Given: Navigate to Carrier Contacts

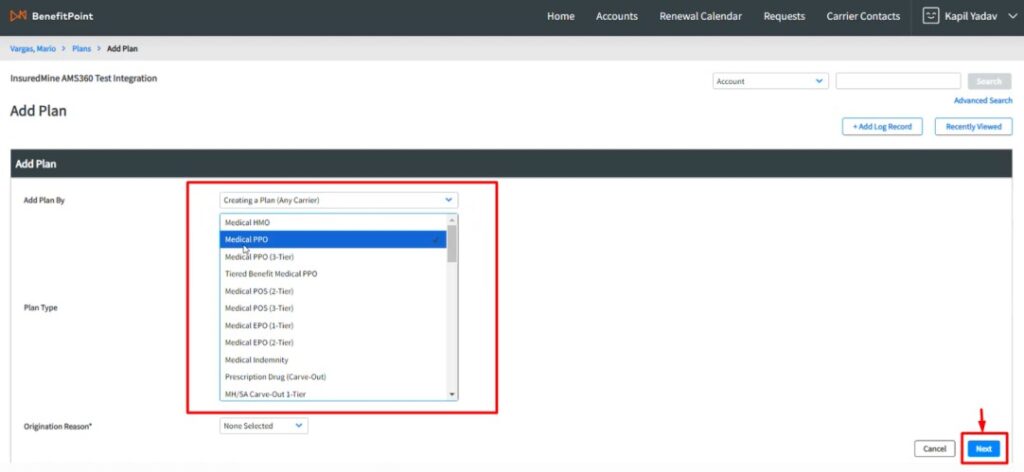Looking at the screenshot, I should tap(863, 16).
